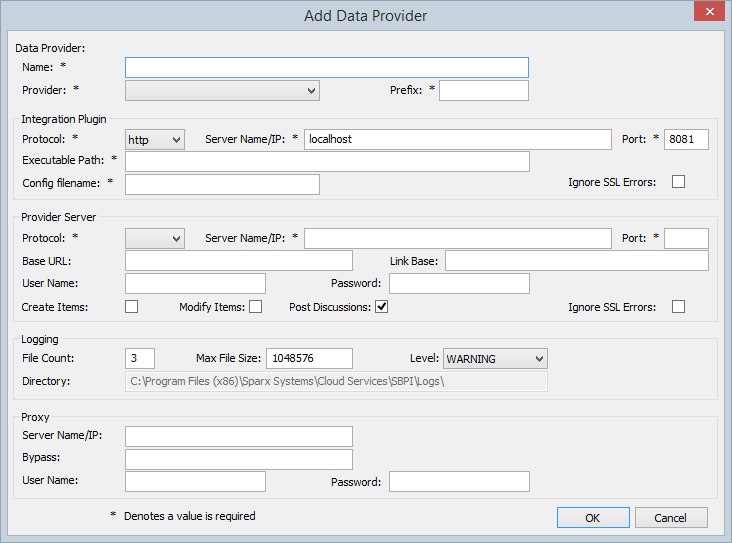
Task: Select the Executable Path text box
Action: tap(327, 161)
